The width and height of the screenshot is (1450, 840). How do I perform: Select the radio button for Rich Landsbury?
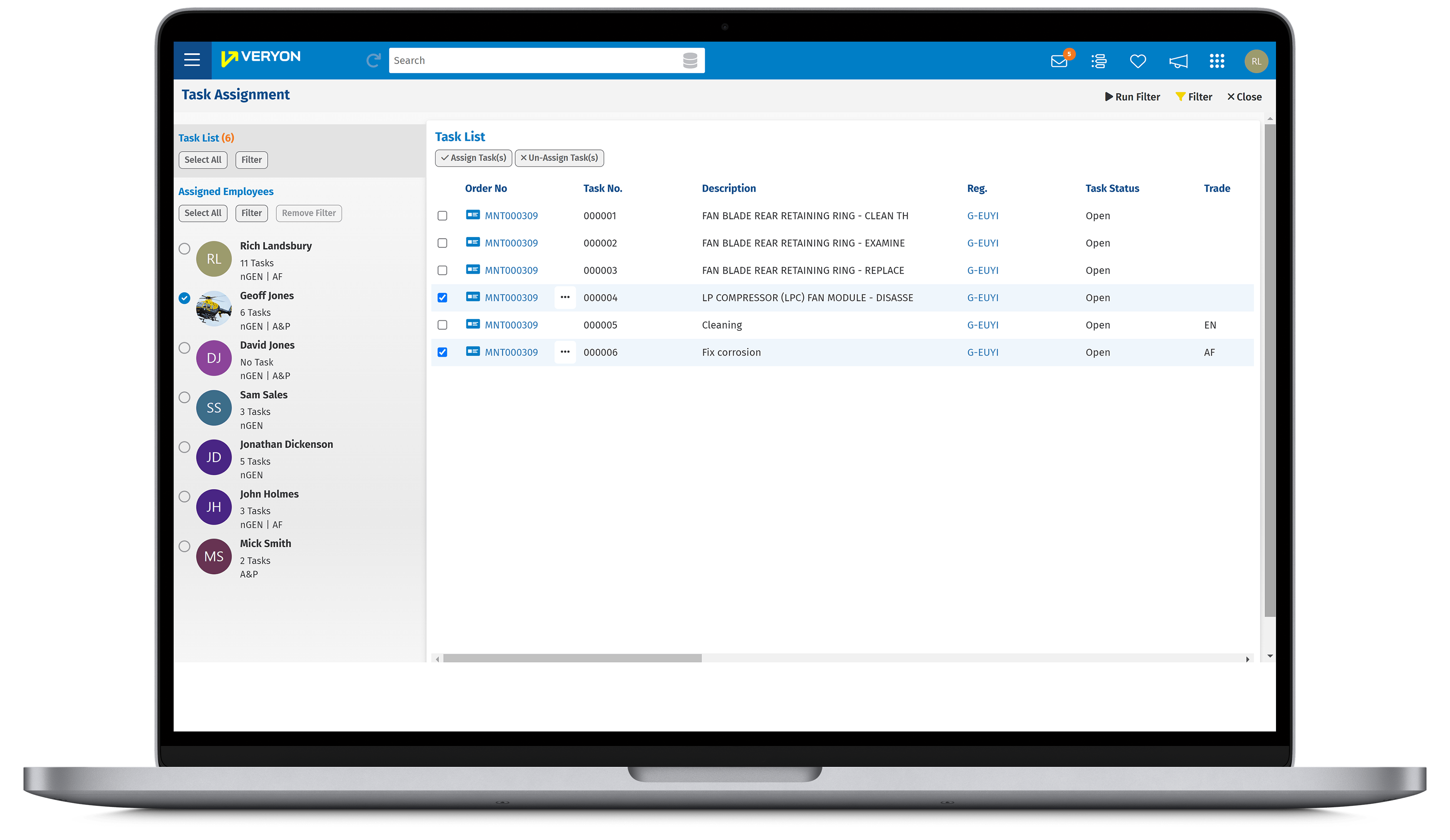[x=184, y=249]
